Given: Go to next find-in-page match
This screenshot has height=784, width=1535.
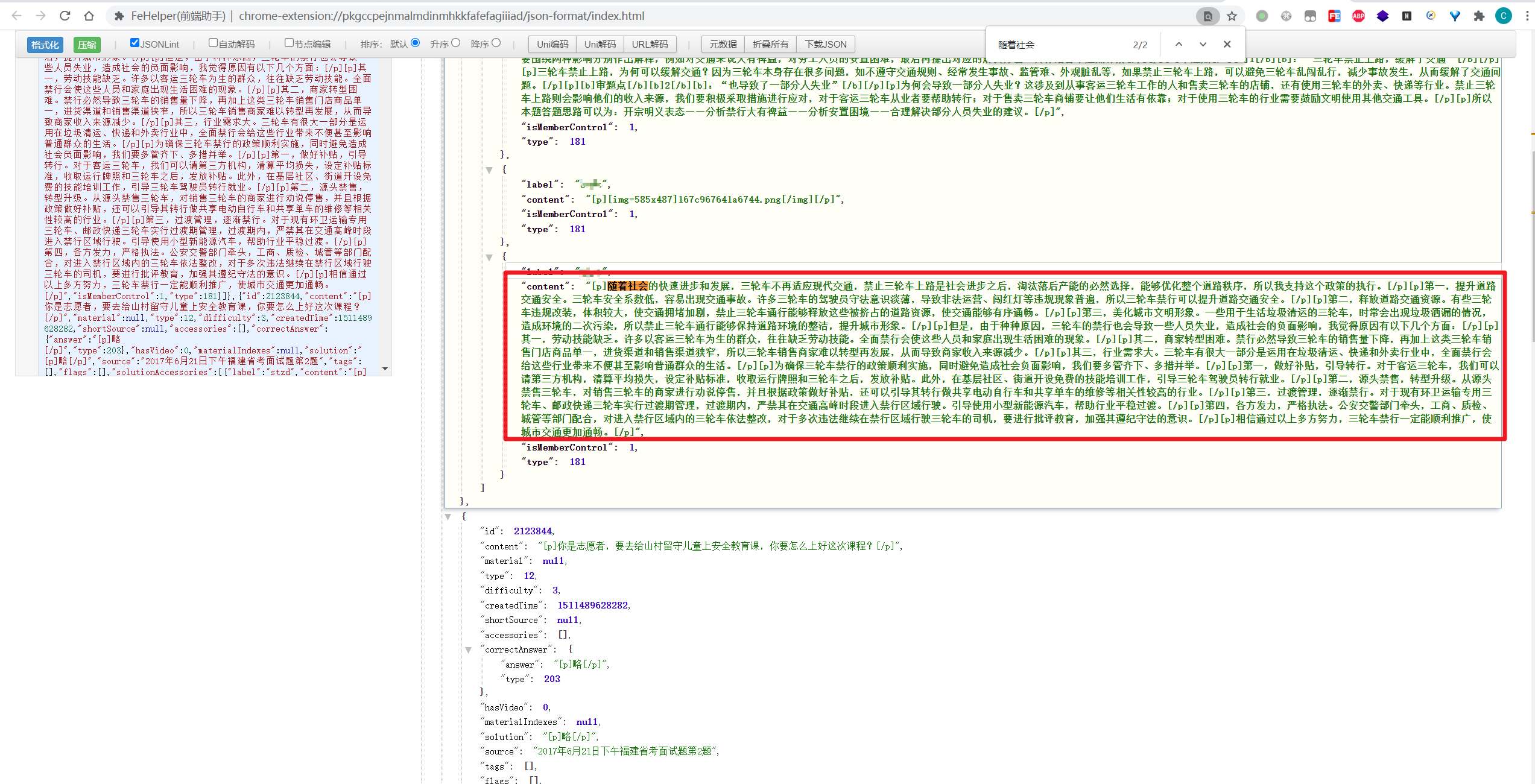Looking at the screenshot, I should tap(1203, 44).
